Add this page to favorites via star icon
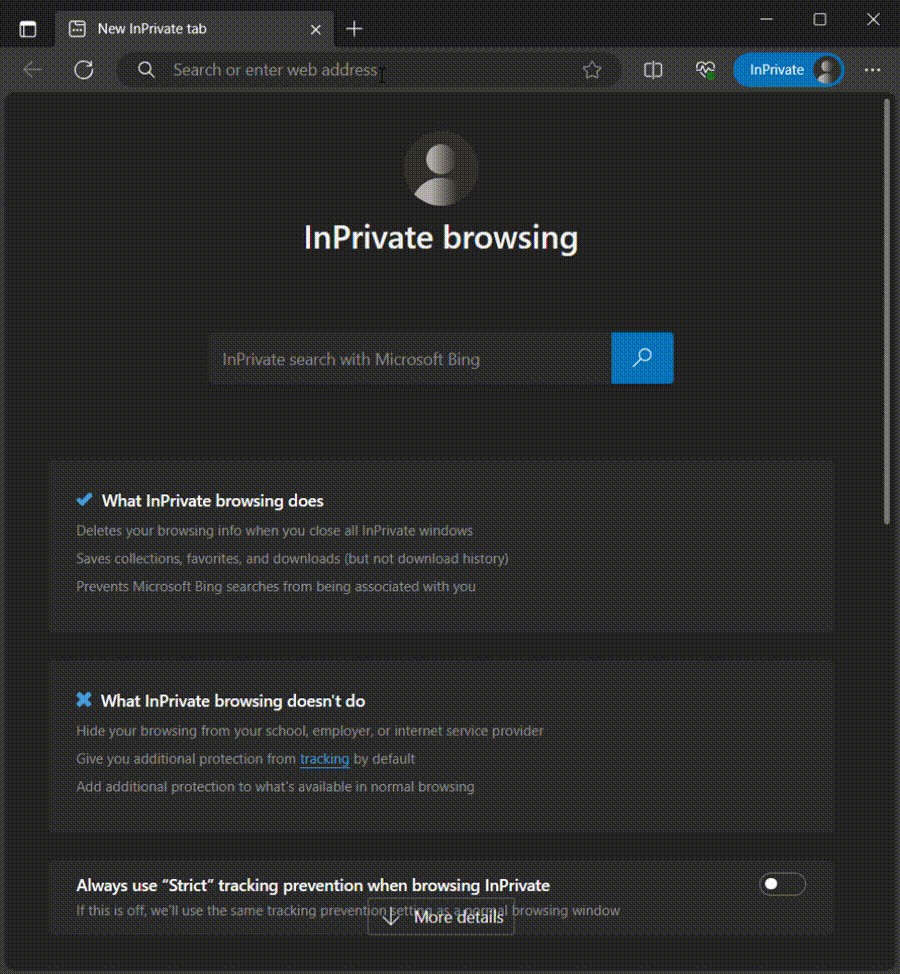 pos(592,70)
